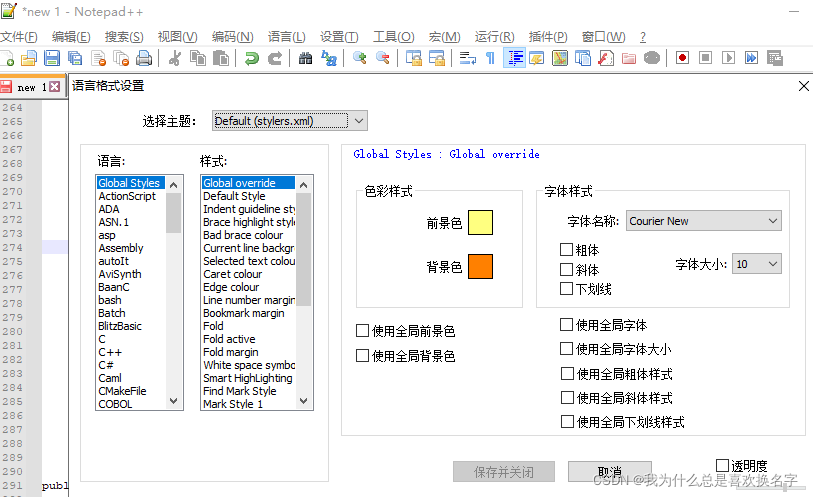The width and height of the screenshot is (813, 497).
Task: Click the green Undo arrow icon
Action: [x=252, y=58]
